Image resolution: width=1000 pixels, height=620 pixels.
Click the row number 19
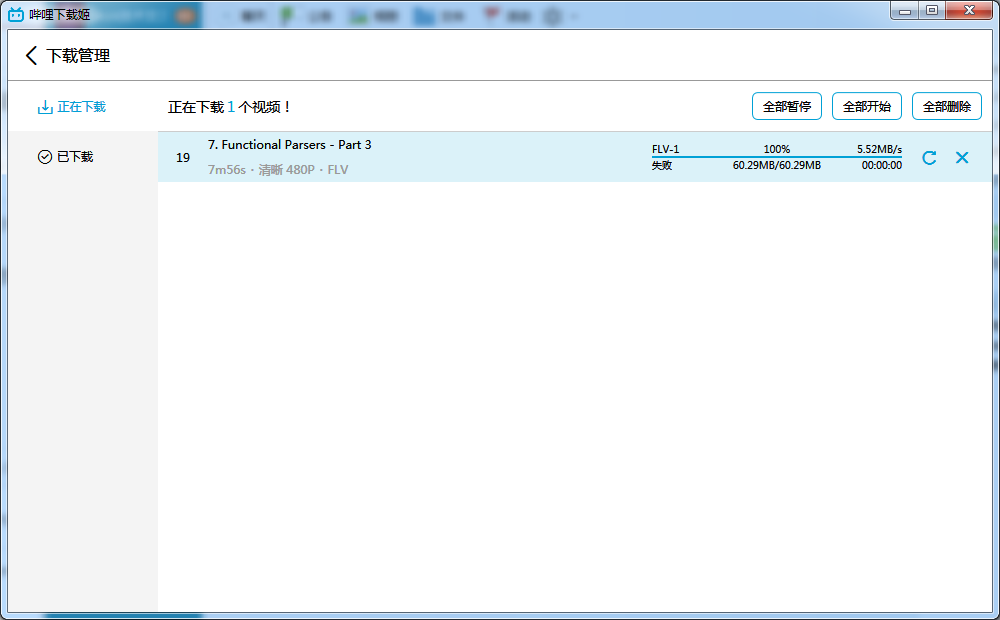point(183,158)
